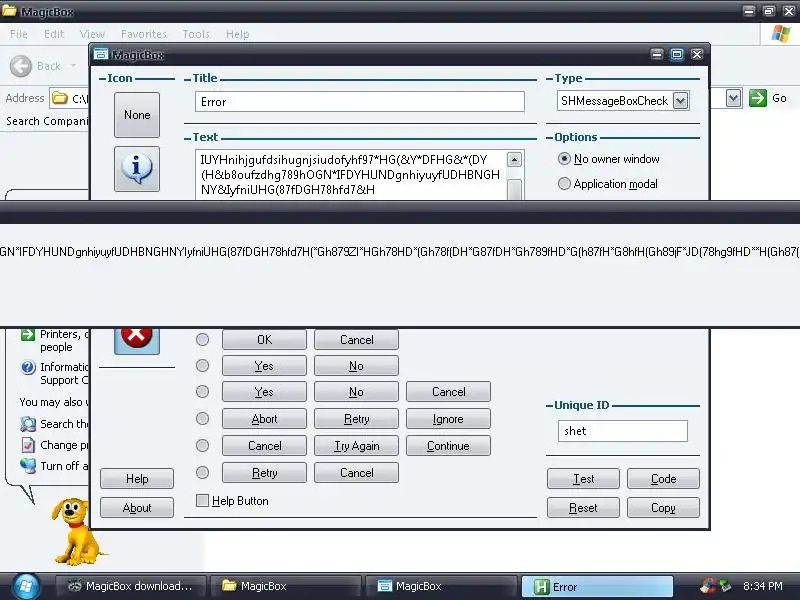This screenshot has height=600, width=800.
Task: Click the Continue sample button
Action: tap(448, 446)
